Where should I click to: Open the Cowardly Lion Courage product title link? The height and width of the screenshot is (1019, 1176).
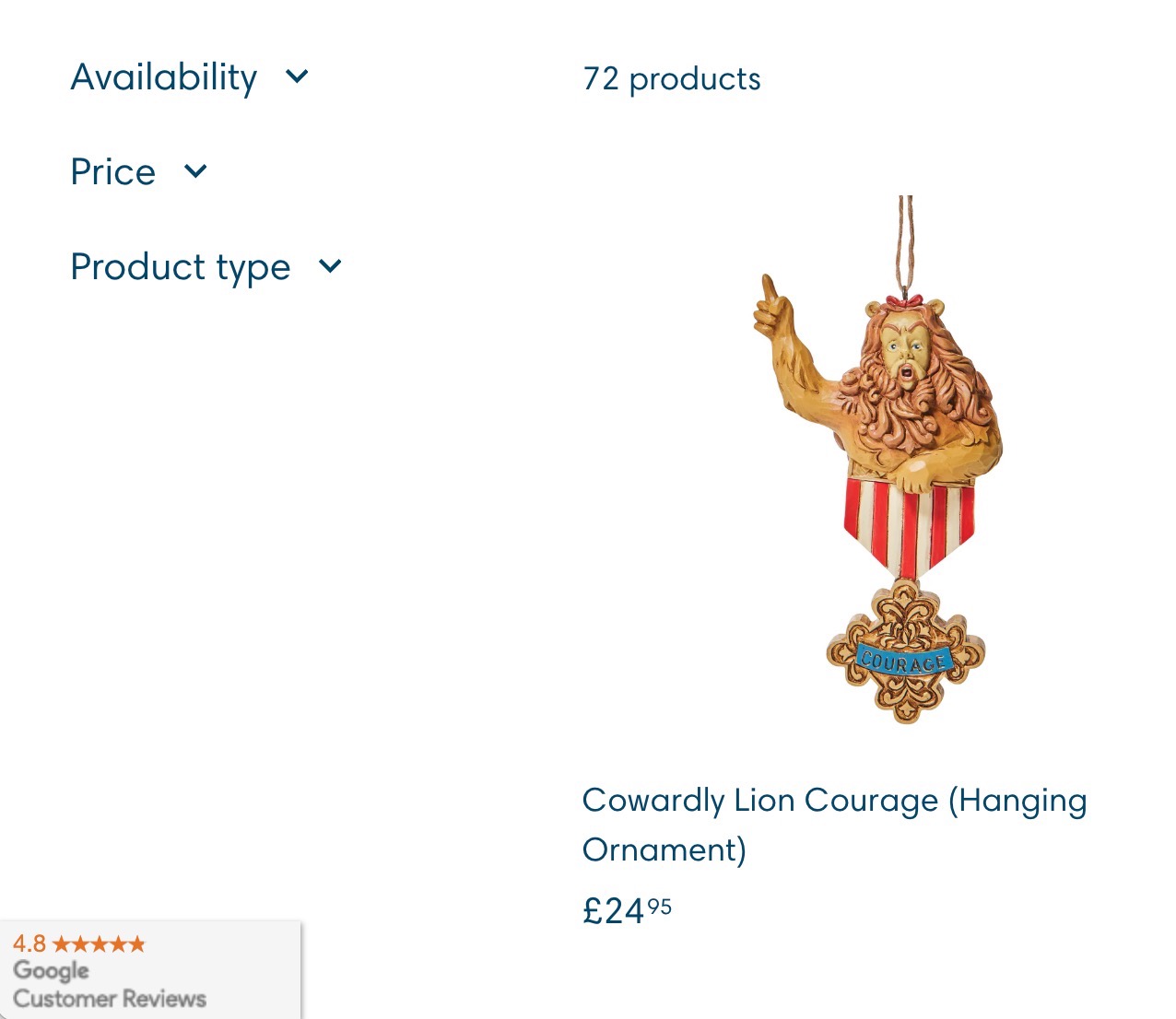point(834,825)
